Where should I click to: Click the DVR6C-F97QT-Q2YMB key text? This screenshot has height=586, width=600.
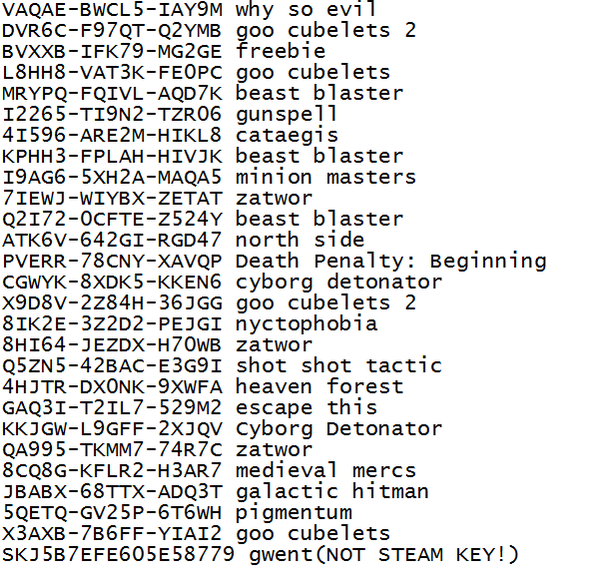pyautogui.click(x=112, y=30)
